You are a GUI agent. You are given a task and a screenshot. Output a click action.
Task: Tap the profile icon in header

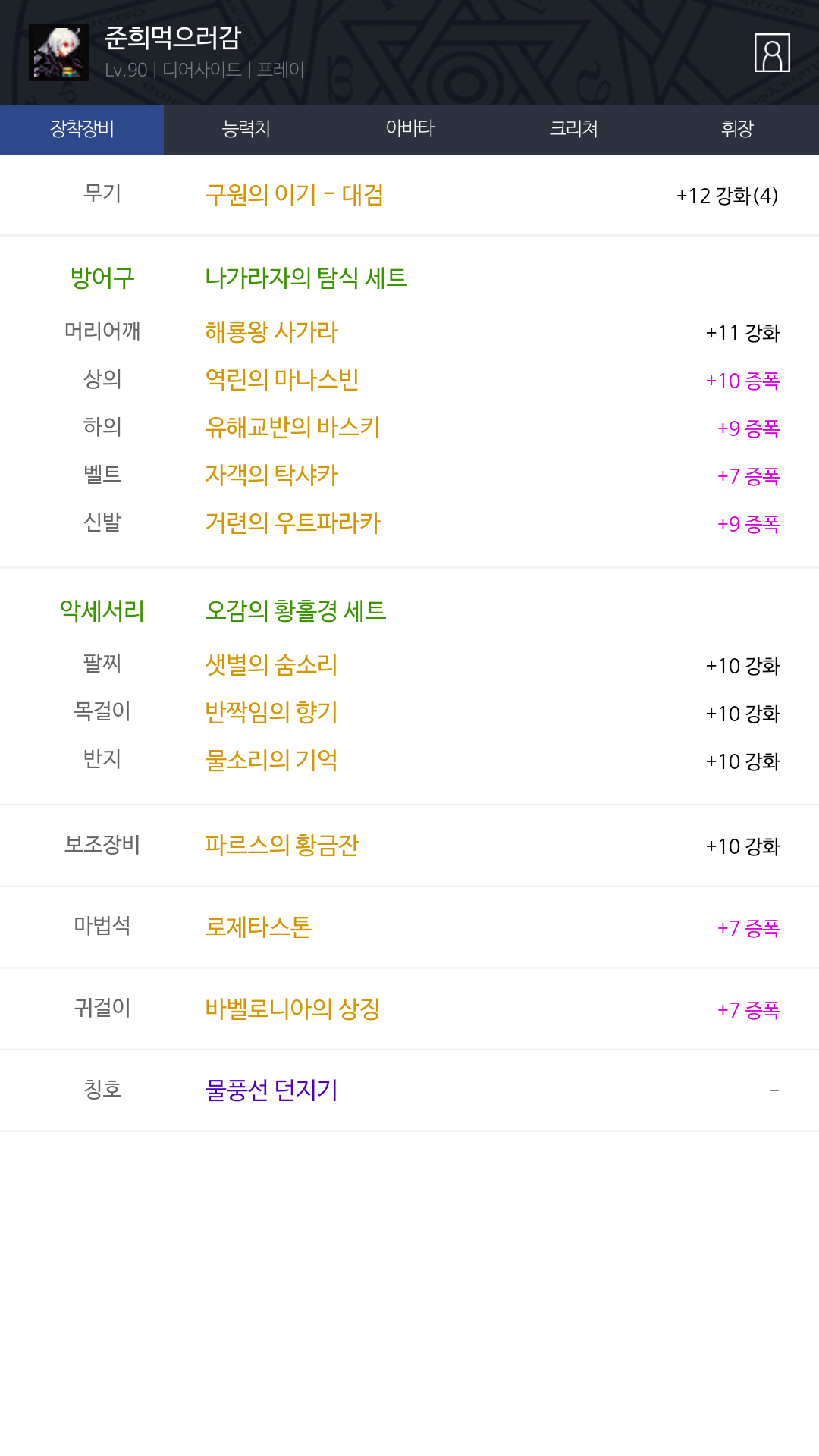772,53
